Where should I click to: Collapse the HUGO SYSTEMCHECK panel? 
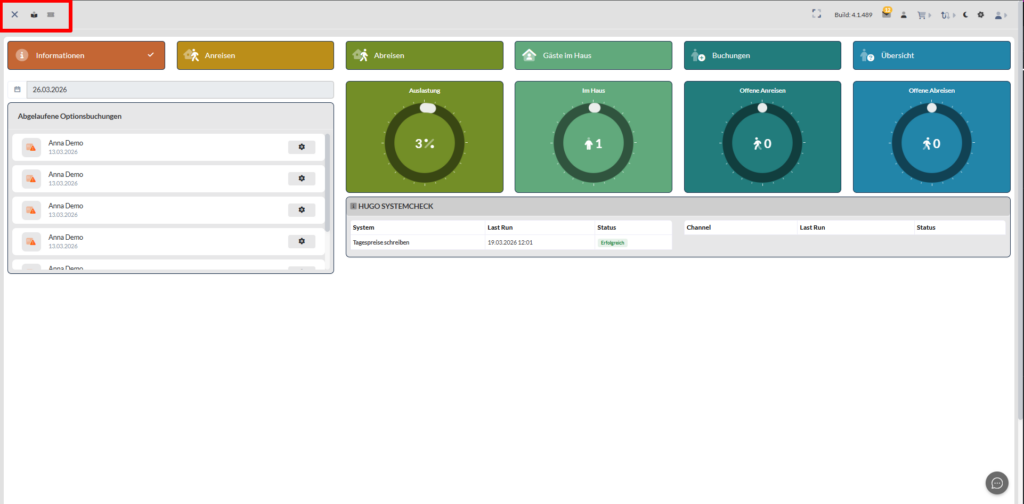coord(353,206)
